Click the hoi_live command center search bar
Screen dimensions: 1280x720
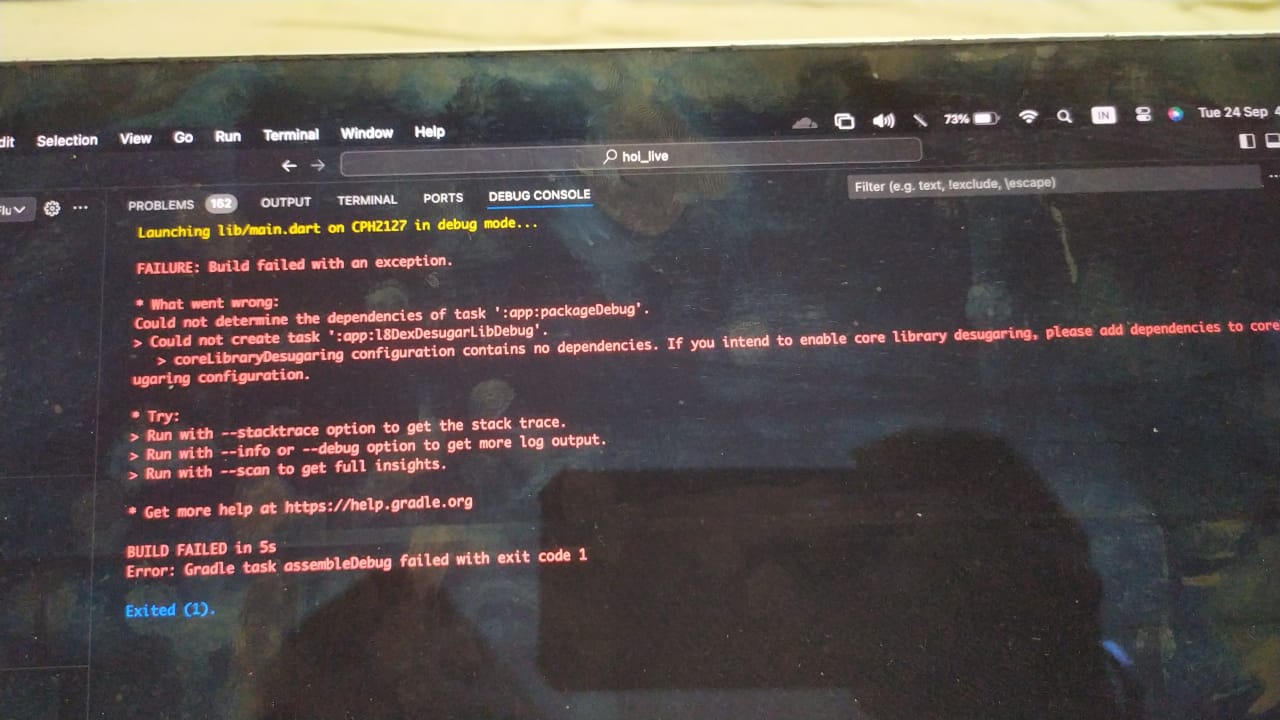click(630, 155)
